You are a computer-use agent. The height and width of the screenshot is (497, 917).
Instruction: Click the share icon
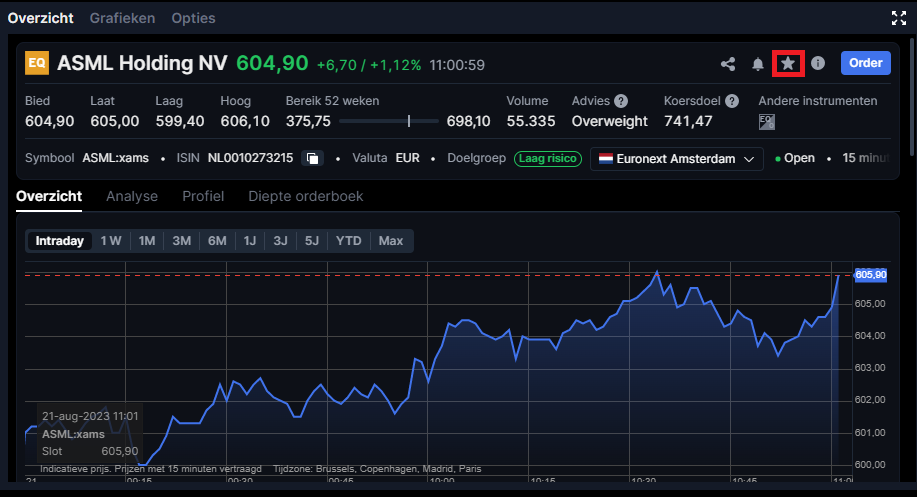click(x=728, y=64)
